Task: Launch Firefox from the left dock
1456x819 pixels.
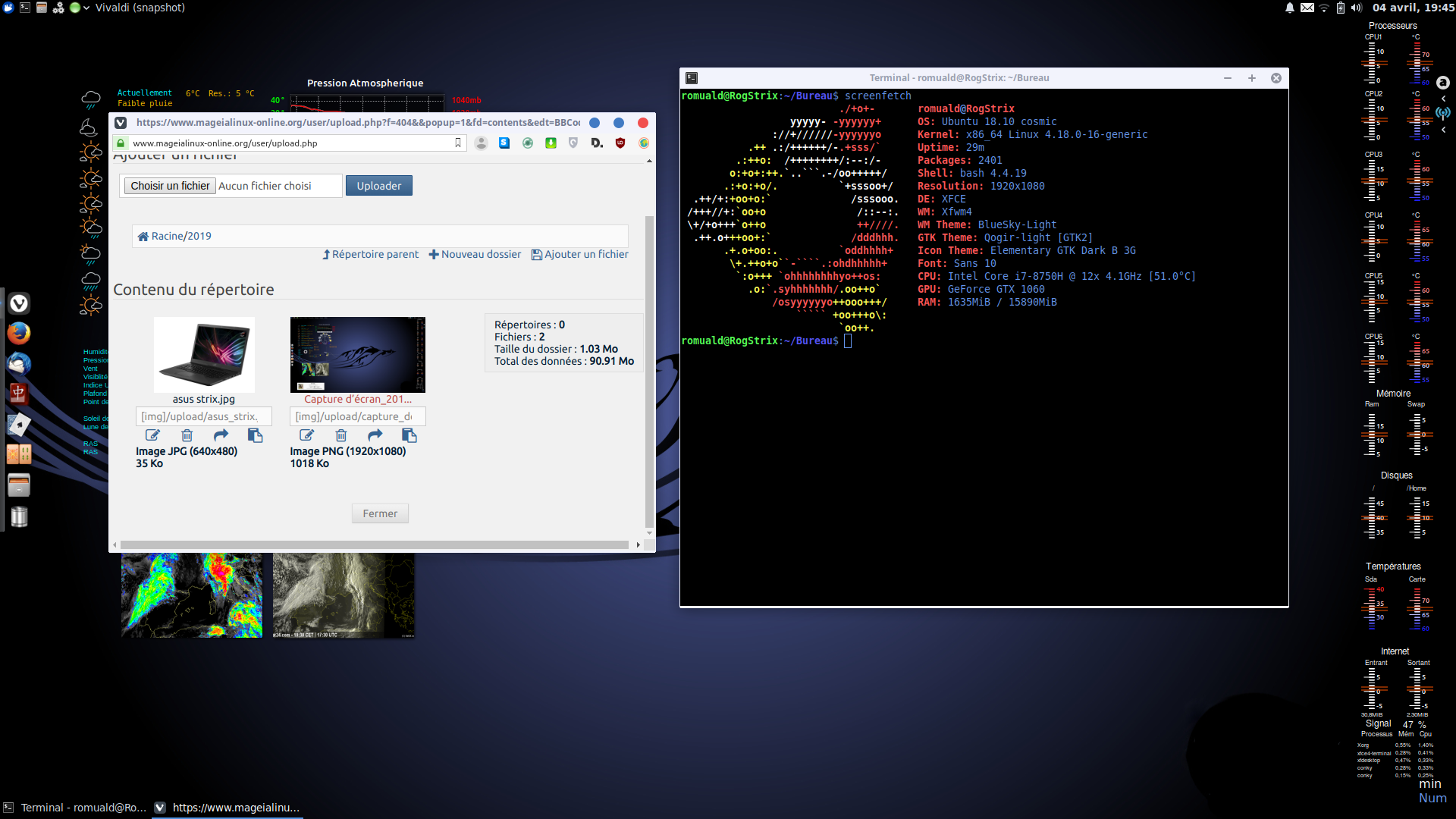Action: click(x=19, y=334)
